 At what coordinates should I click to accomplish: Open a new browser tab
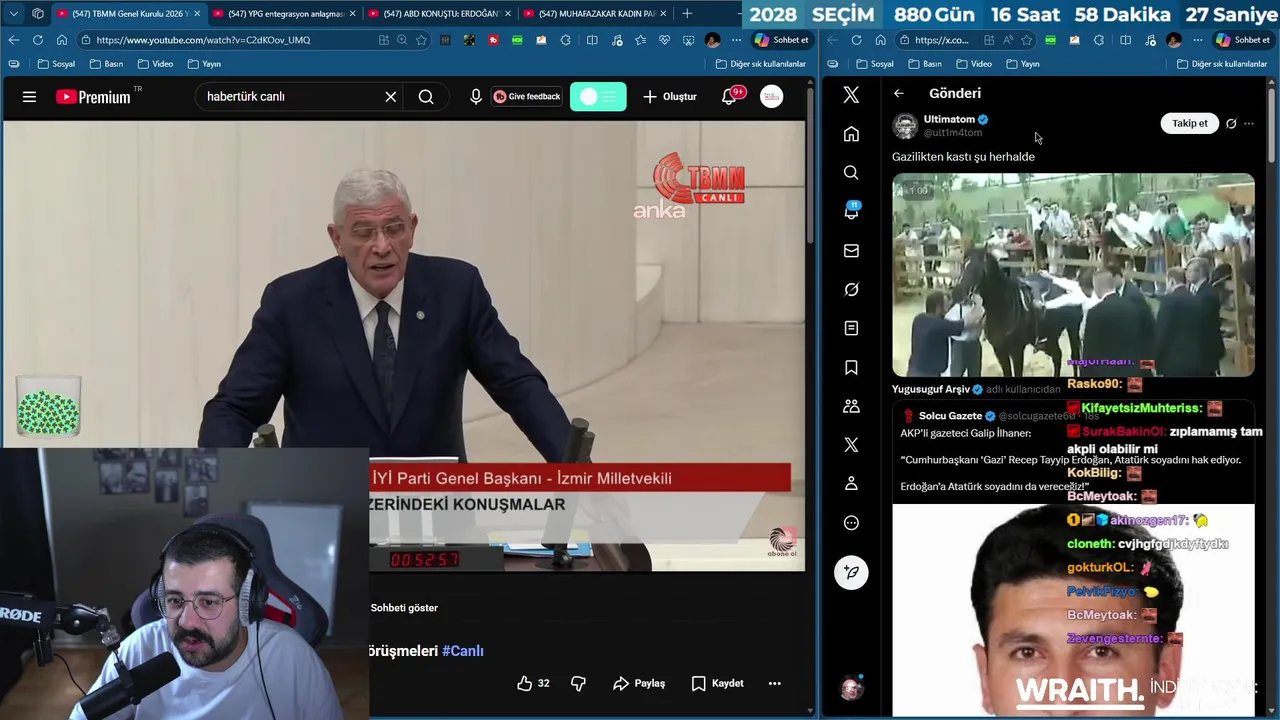[x=687, y=14]
